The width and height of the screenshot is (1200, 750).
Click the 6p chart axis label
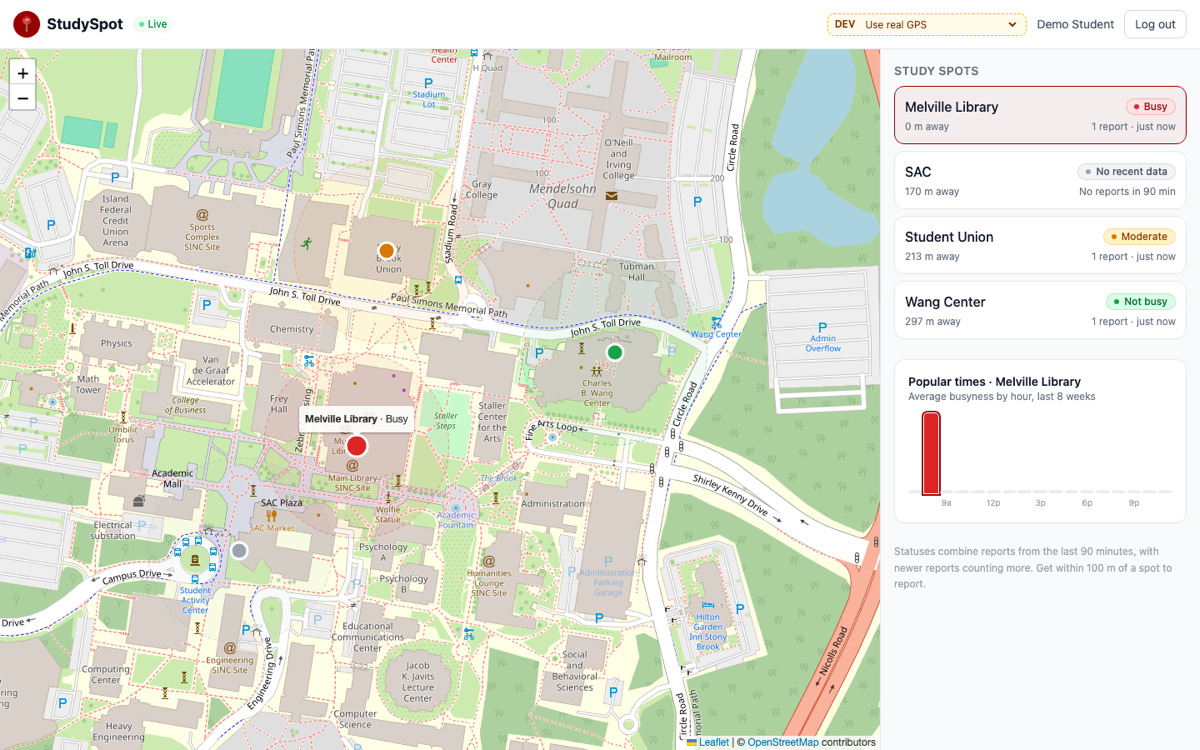point(1087,503)
